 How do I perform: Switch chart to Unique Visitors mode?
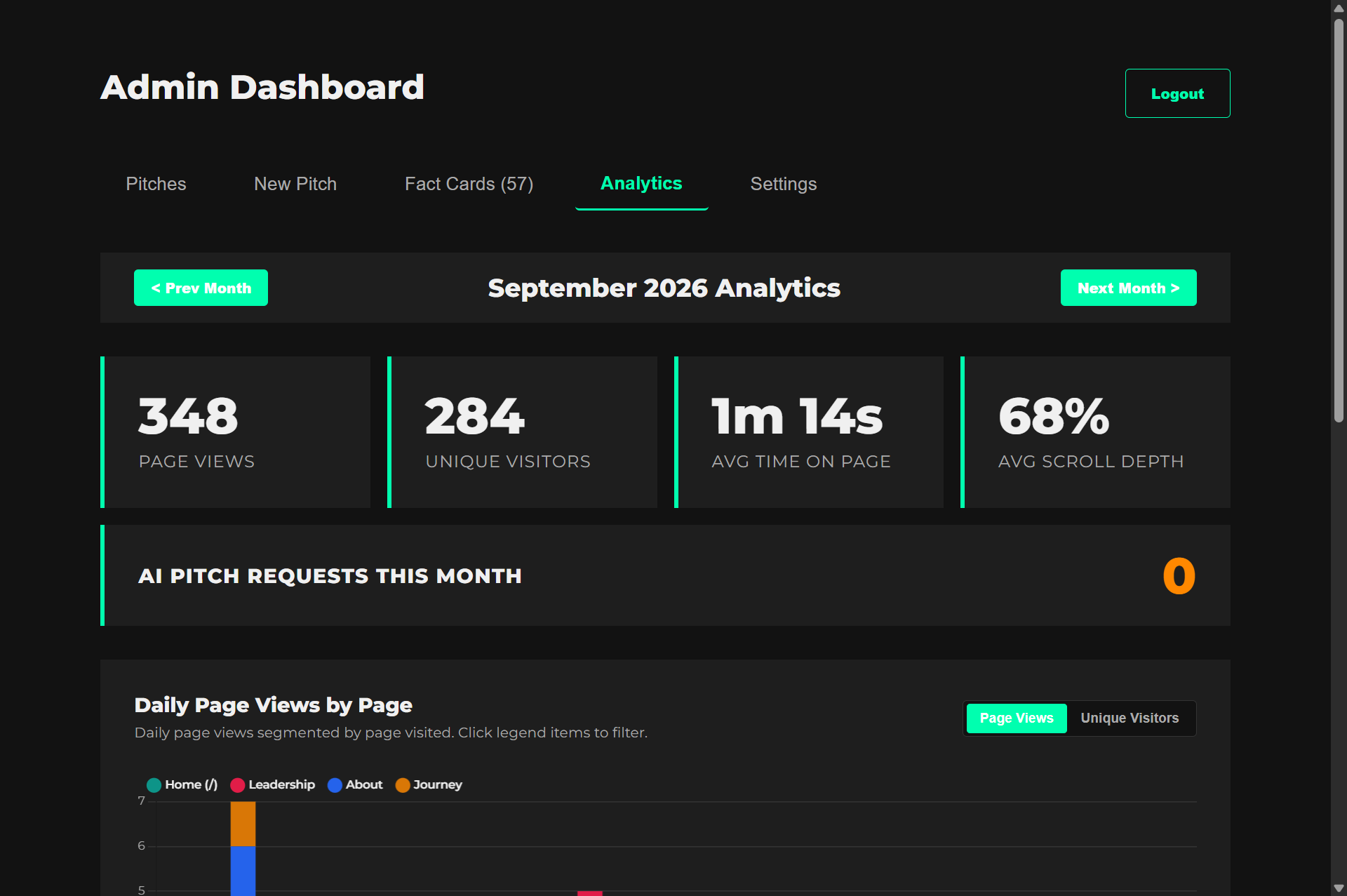1130,718
